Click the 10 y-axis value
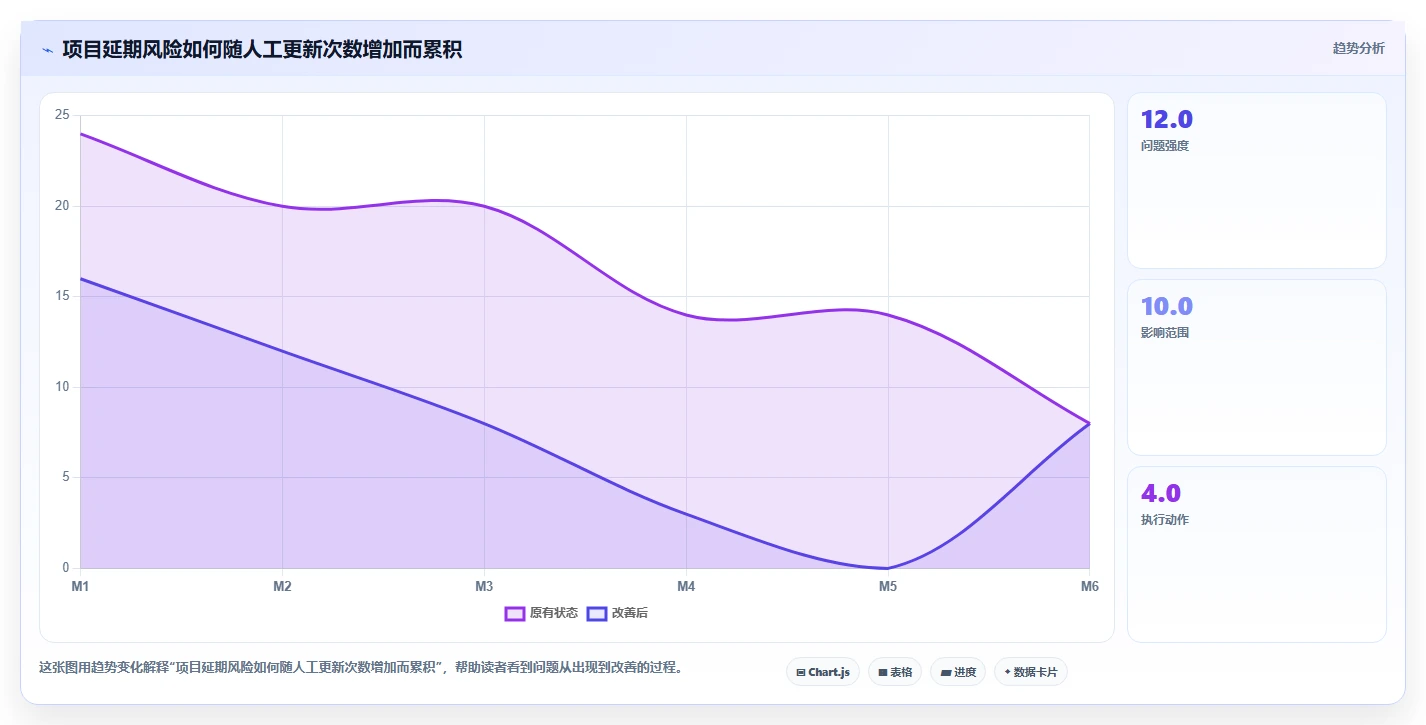Viewport: 1426px width, 725px height. click(x=62, y=387)
